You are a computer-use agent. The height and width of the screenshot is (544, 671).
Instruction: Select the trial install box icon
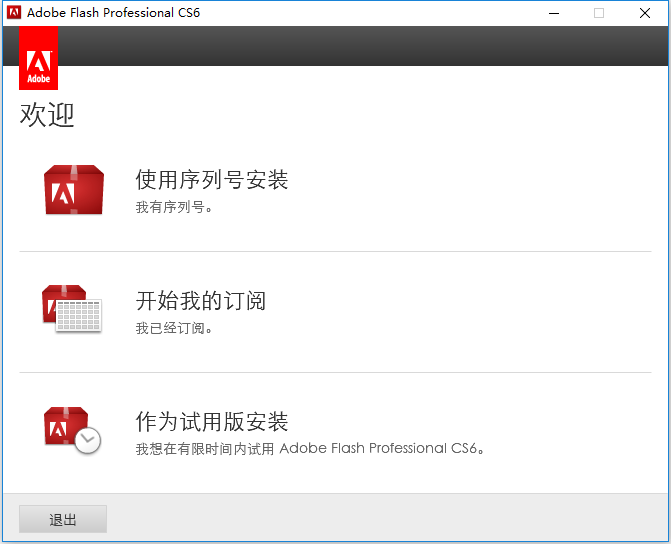(x=67, y=426)
